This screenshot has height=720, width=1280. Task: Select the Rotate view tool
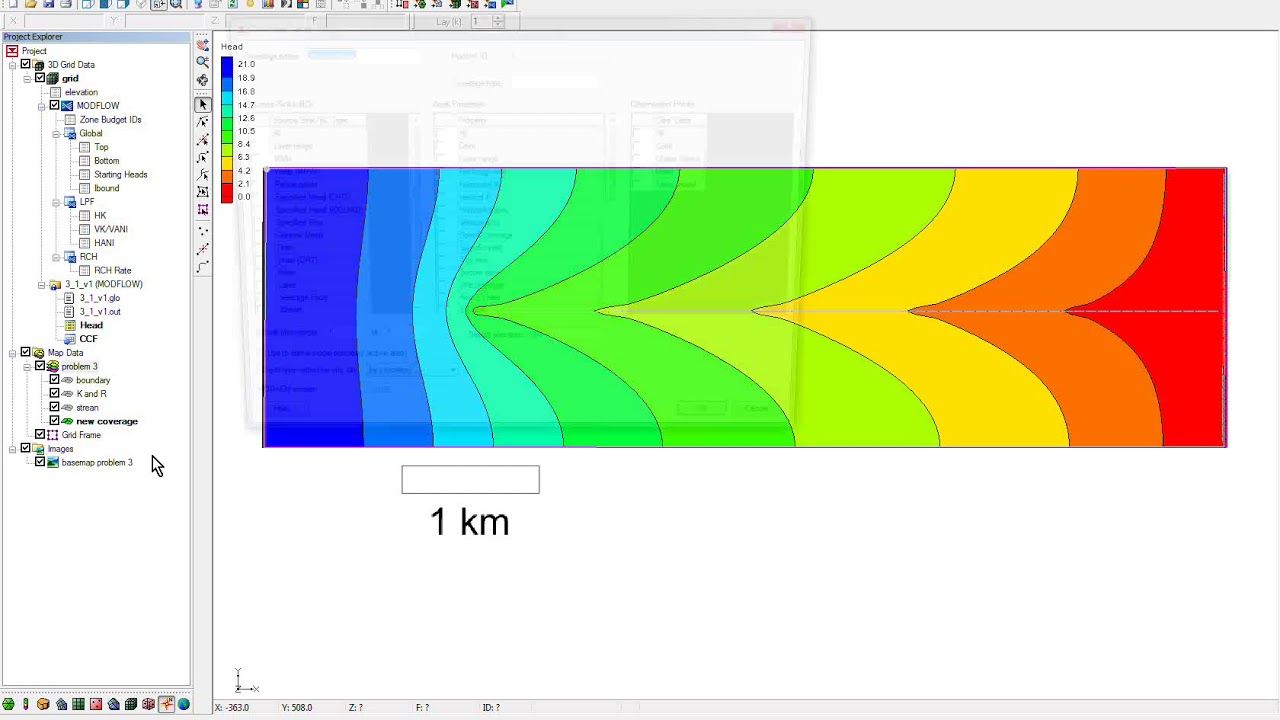[203, 80]
